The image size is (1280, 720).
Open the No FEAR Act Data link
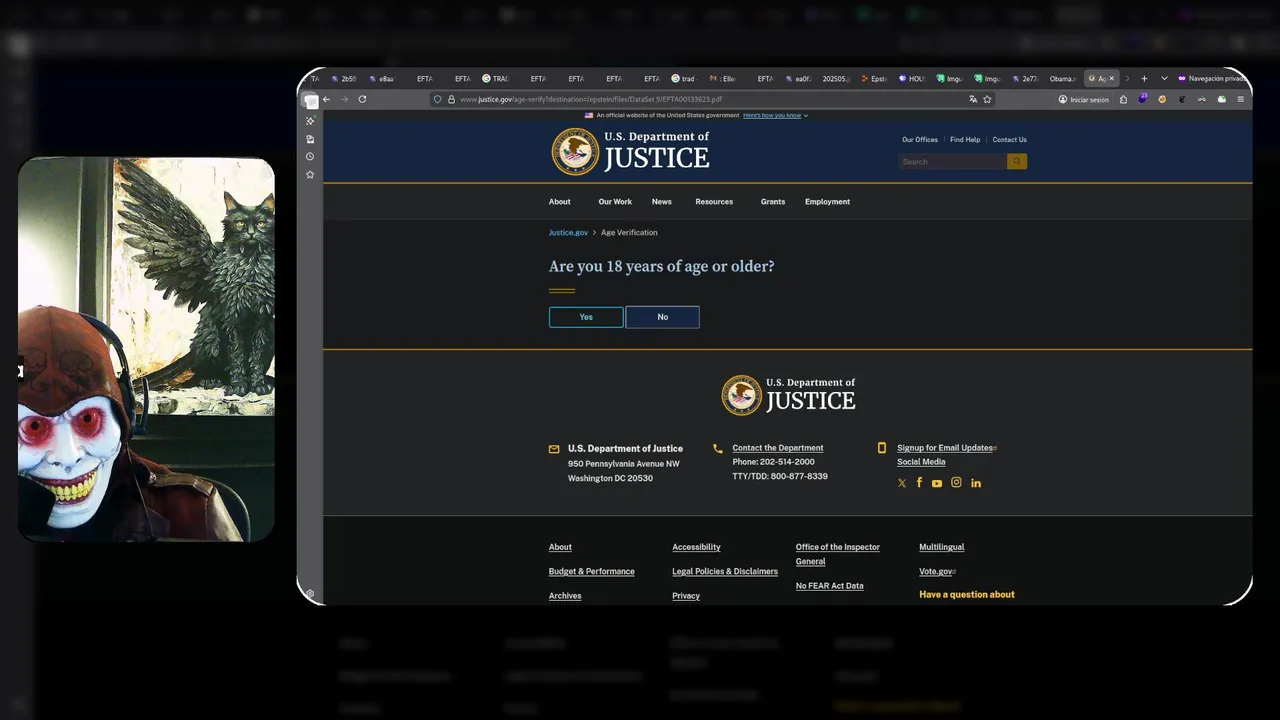pyautogui.click(x=829, y=586)
